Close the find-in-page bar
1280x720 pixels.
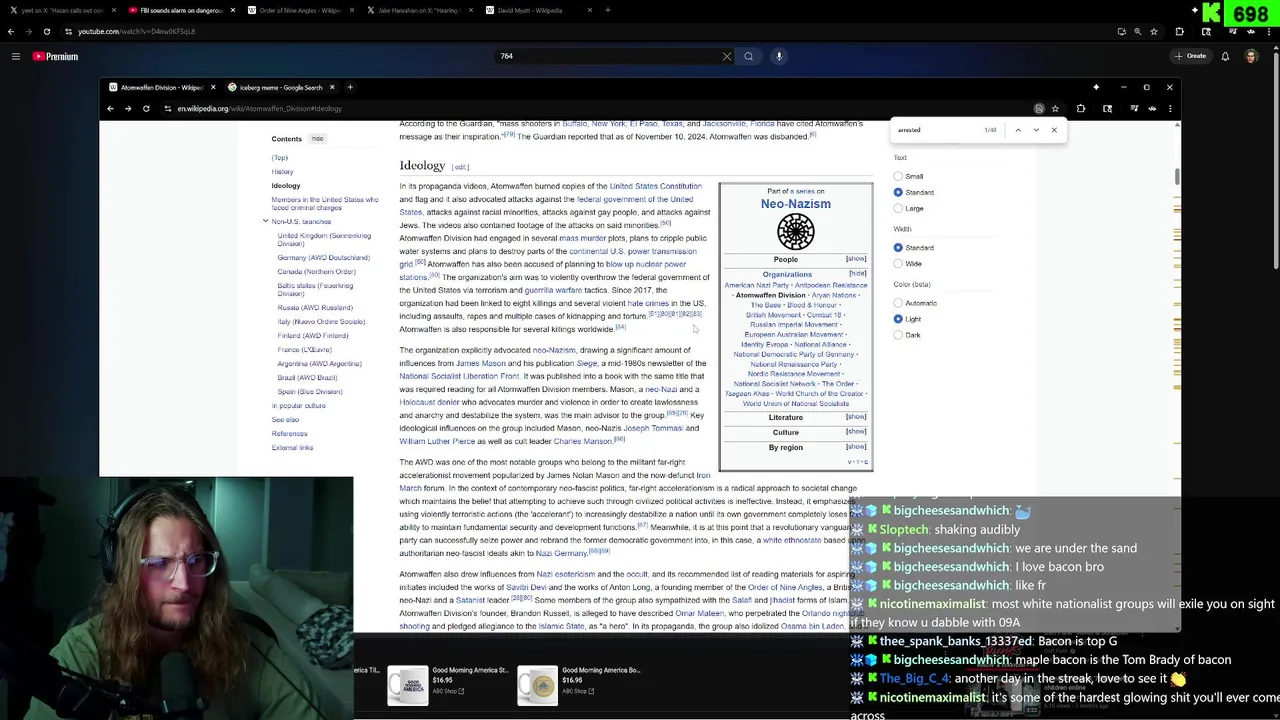pyautogui.click(x=1054, y=130)
